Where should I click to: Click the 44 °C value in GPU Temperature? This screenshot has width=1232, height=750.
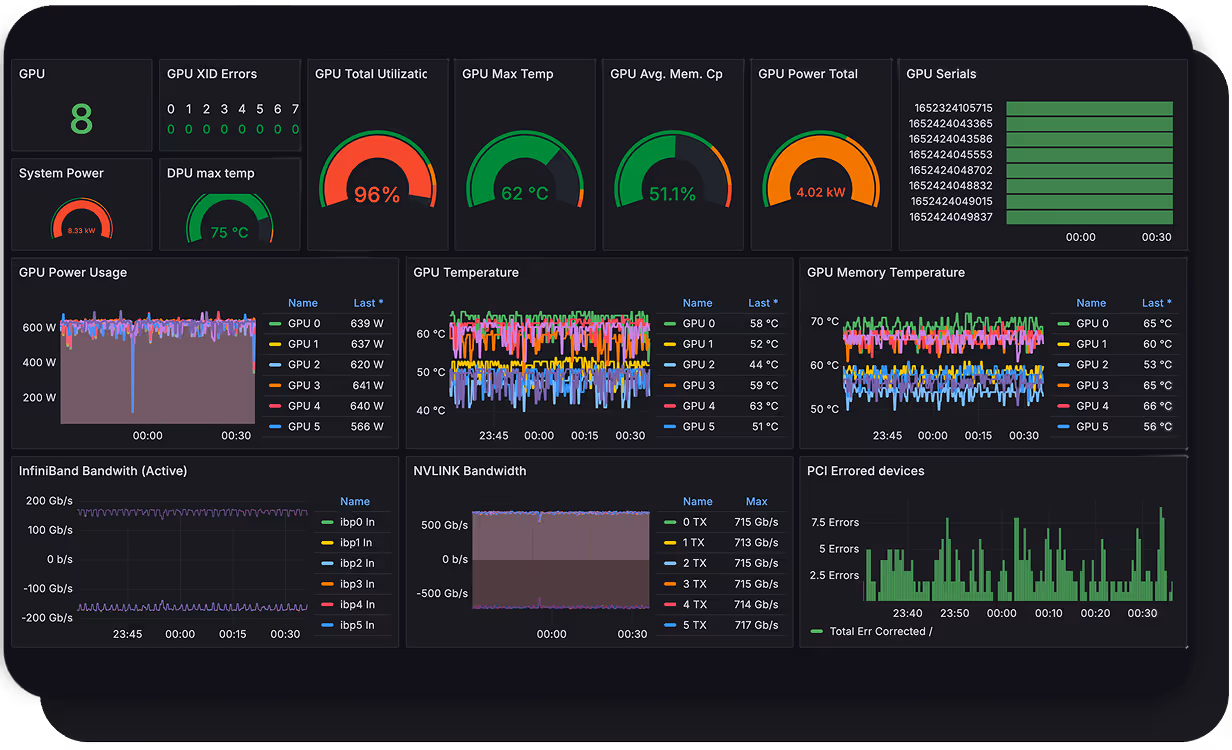764,365
